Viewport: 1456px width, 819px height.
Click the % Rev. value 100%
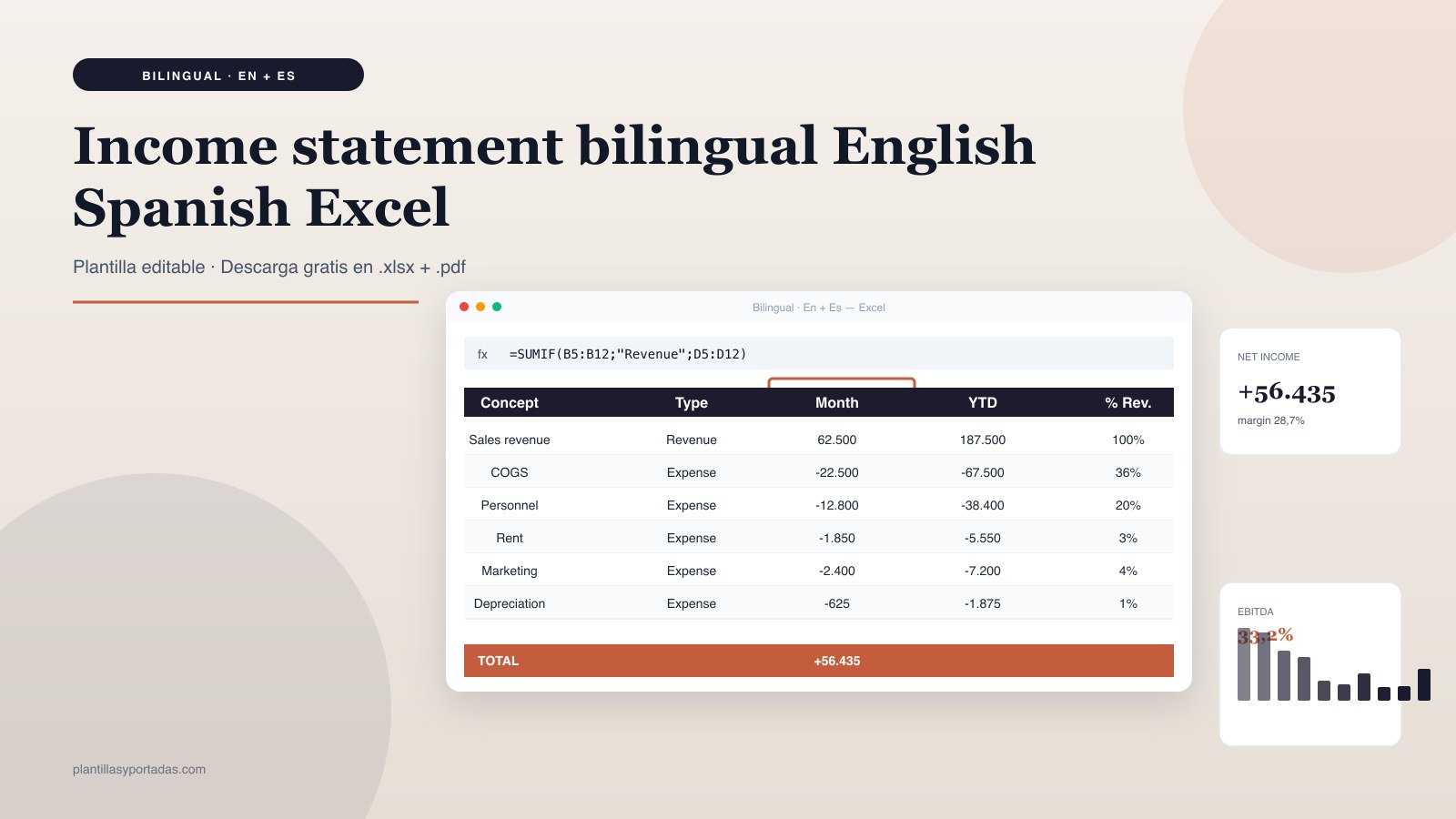pos(1128,440)
